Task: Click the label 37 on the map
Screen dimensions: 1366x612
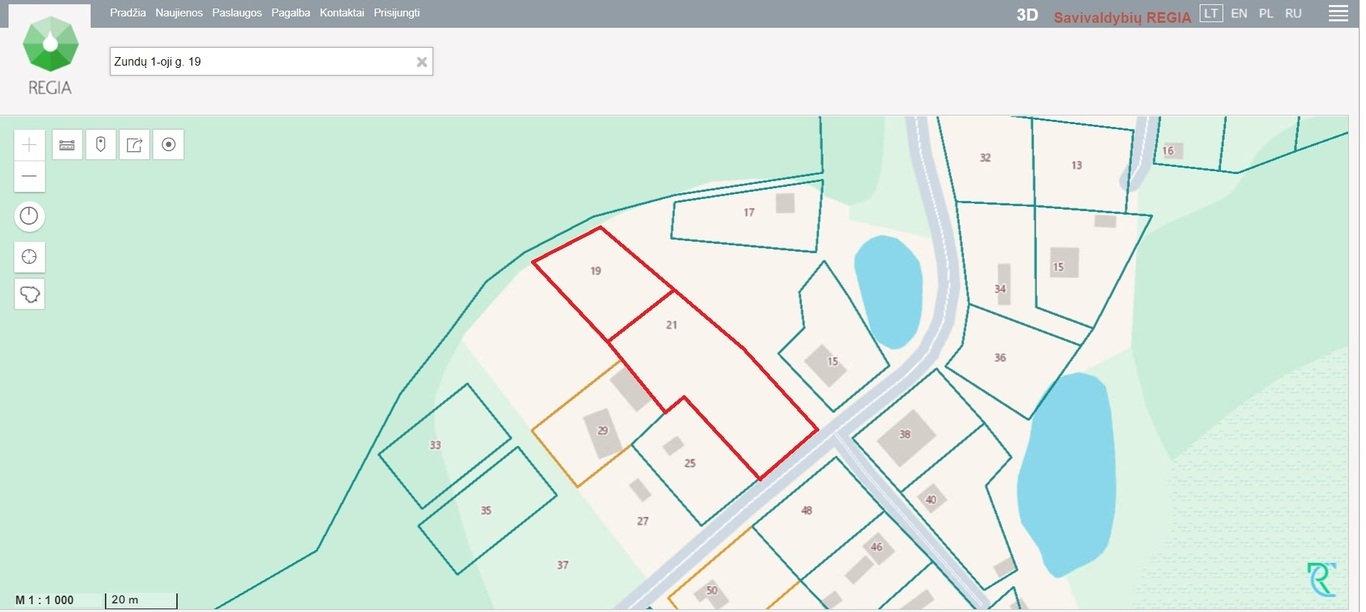Action: click(563, 565)
